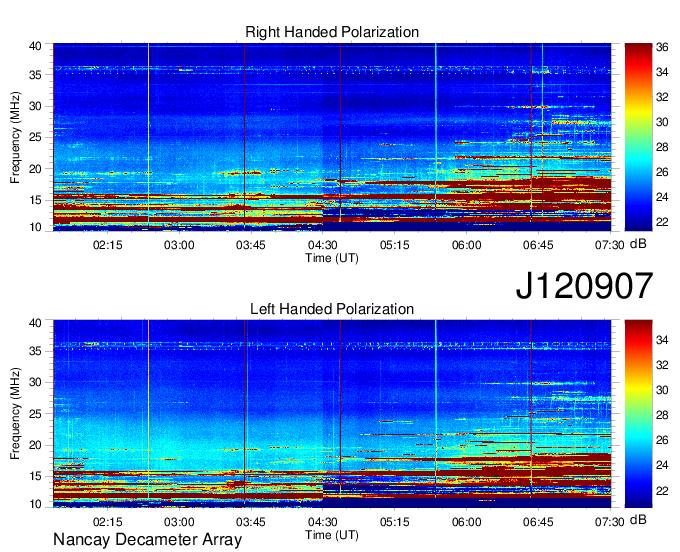Click "Frequency (MHz)" axis label of upper plot
Viewport: 680px width, 552px height.
pos(15,137)
